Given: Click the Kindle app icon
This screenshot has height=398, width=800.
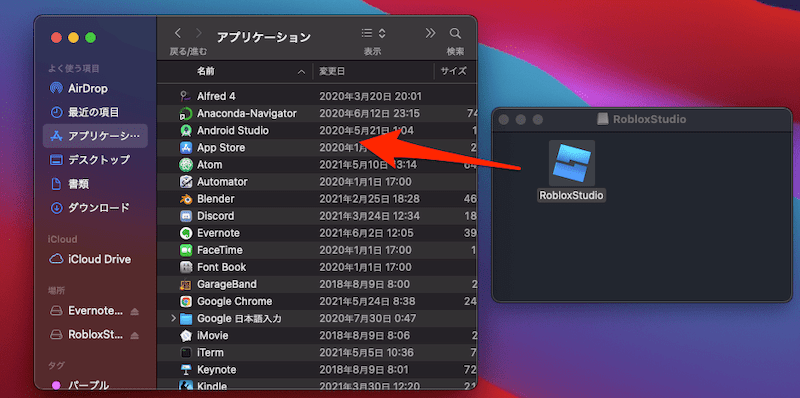Looking at the screenshot, I should pos(186,386).
